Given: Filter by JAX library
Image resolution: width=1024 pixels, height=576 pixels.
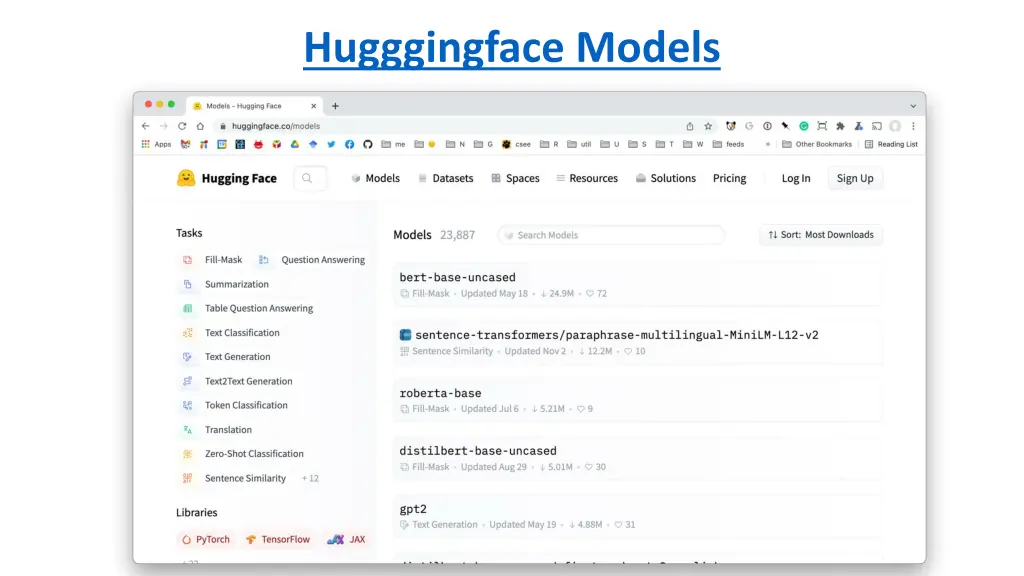Looking at the screenshot, I should click(347, 539).
